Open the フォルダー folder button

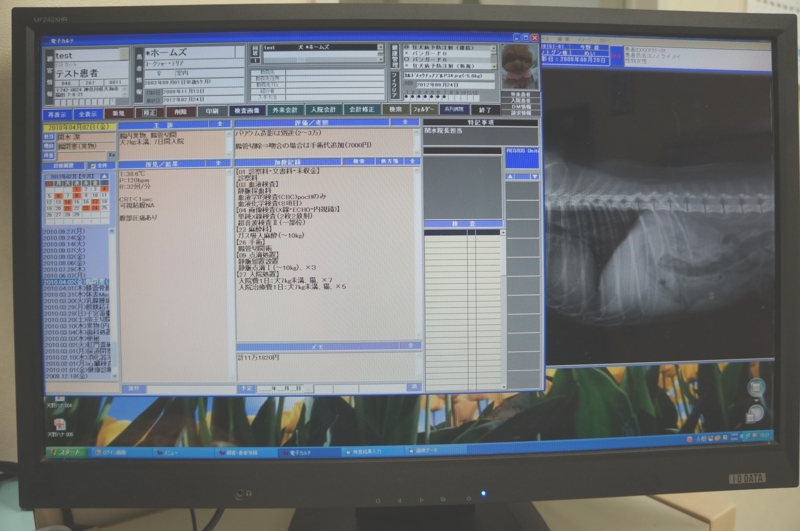pos(423,109)
